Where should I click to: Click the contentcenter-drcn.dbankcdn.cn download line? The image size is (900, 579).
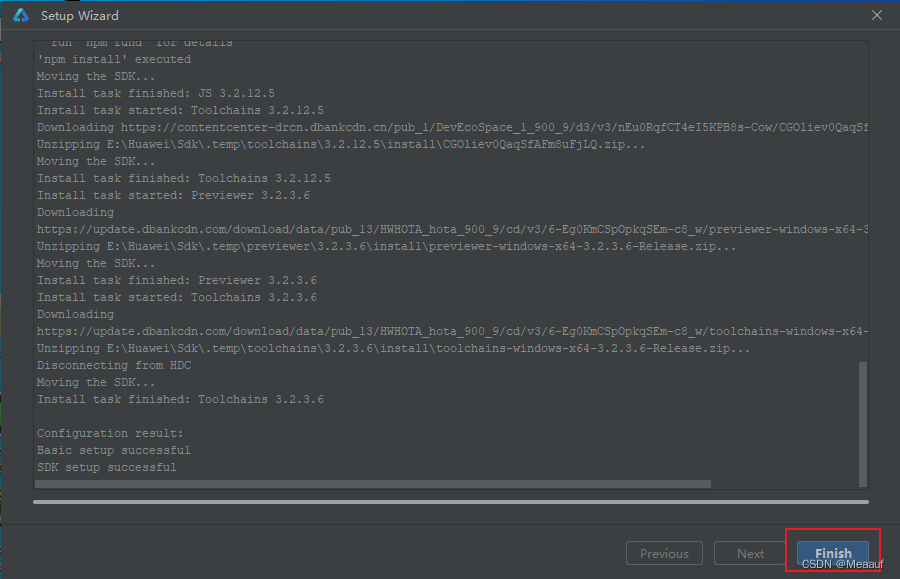[452, 127]
